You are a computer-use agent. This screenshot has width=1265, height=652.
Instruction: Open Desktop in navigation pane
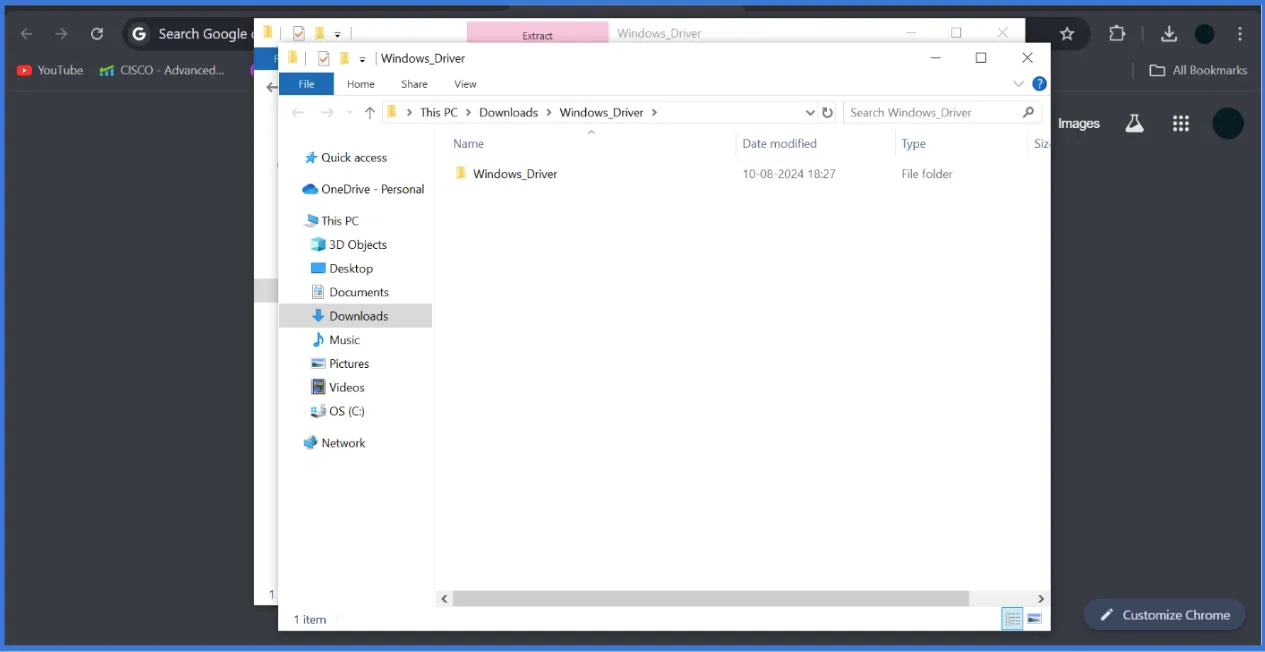[351, 269]
